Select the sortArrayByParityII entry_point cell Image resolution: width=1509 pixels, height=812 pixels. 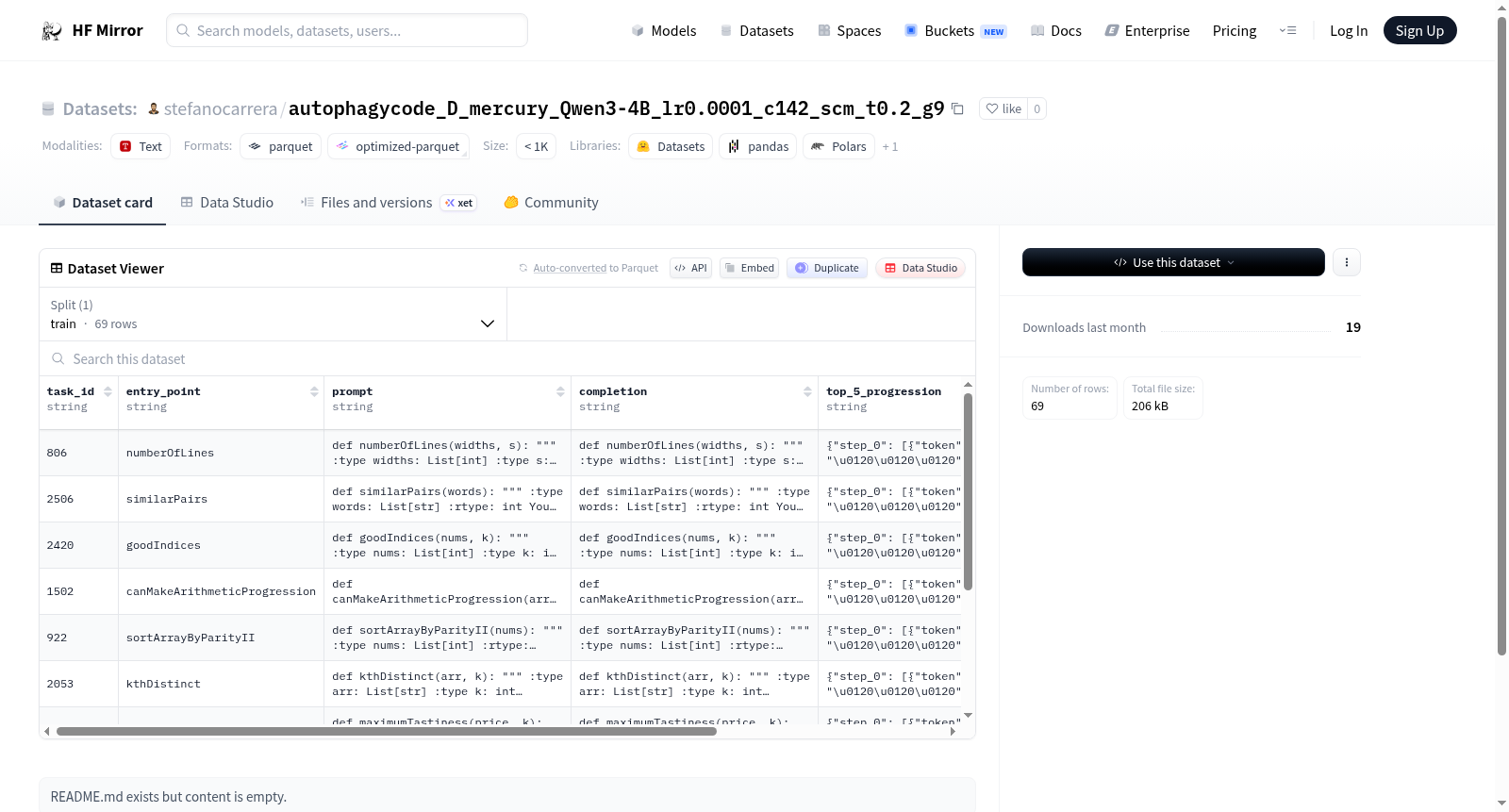222,638
